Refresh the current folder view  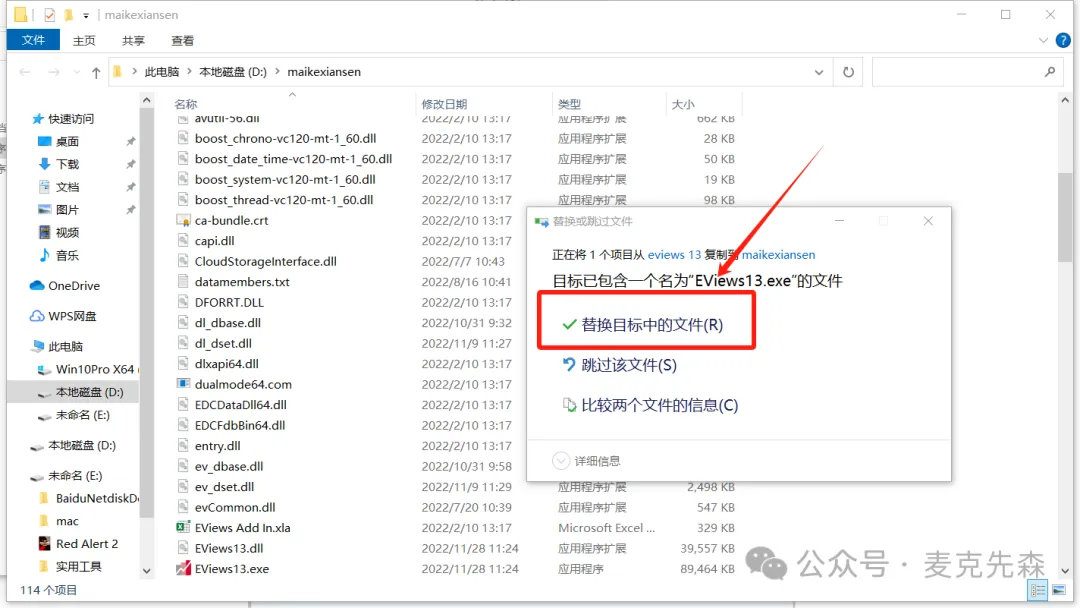click(x=848, y=72)
